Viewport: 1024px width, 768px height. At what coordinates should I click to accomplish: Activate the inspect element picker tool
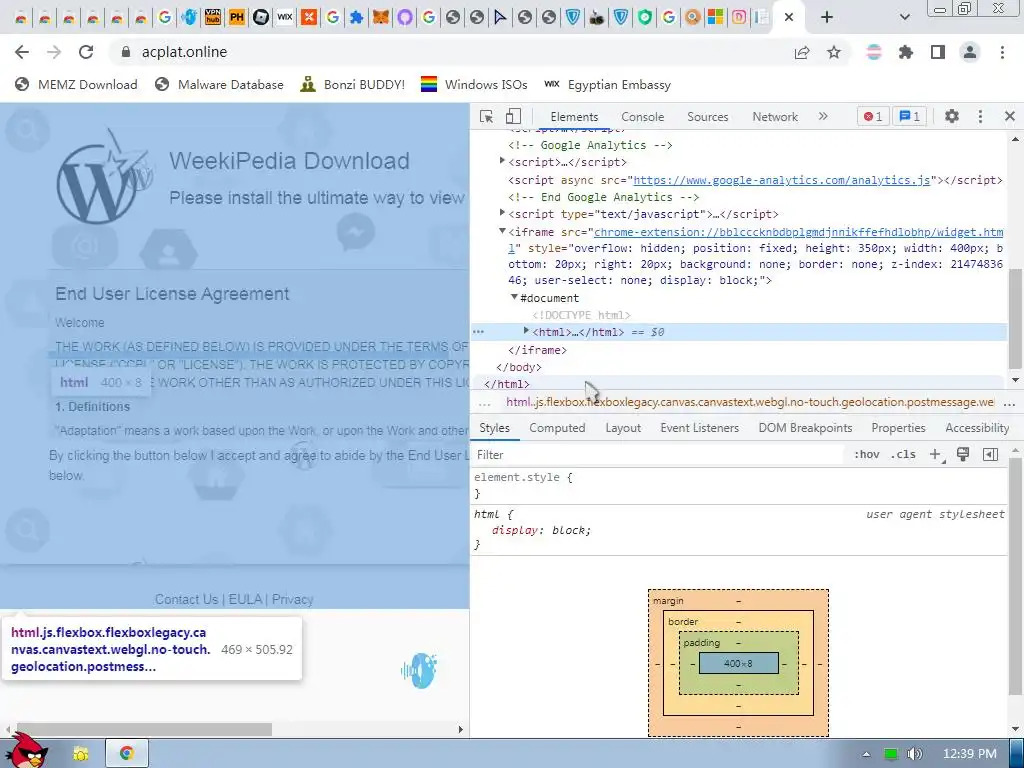[486, 116]
